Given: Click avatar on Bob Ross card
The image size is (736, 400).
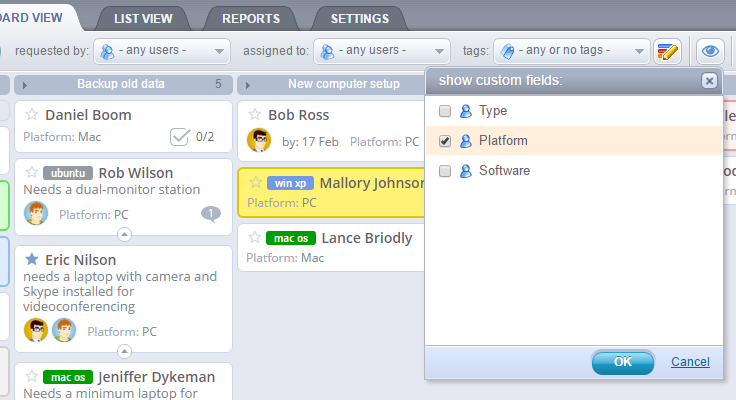Looking at the screenshot, I should (x=259, y=140).
